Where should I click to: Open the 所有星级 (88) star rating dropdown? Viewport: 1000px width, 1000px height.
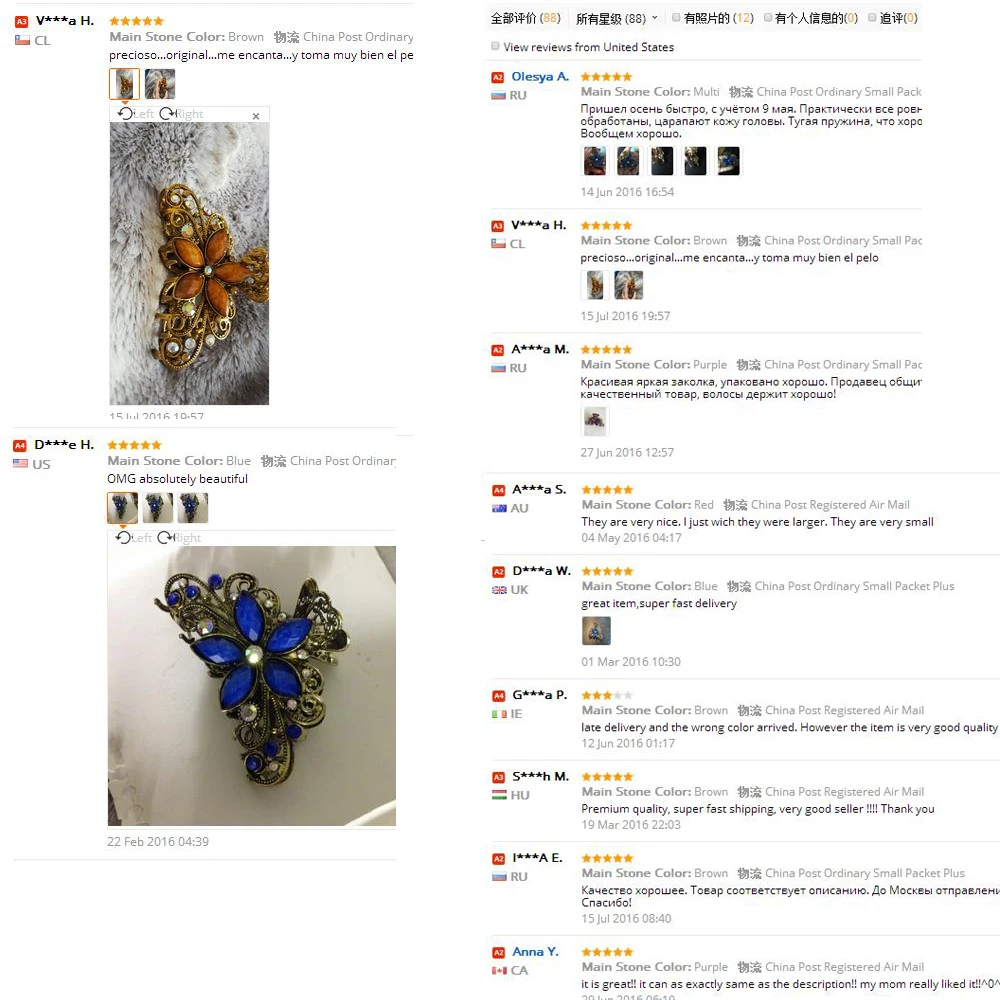click(x=616, y=18)
